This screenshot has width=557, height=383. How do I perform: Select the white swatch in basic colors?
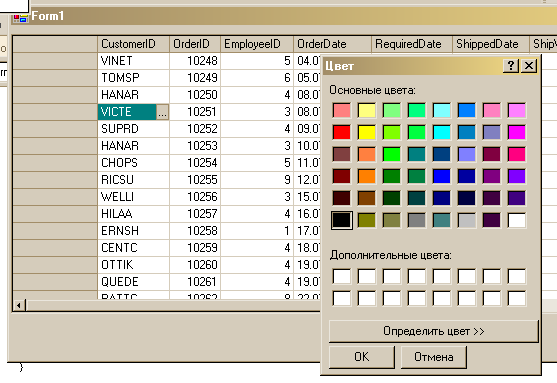tap(517, 220)
